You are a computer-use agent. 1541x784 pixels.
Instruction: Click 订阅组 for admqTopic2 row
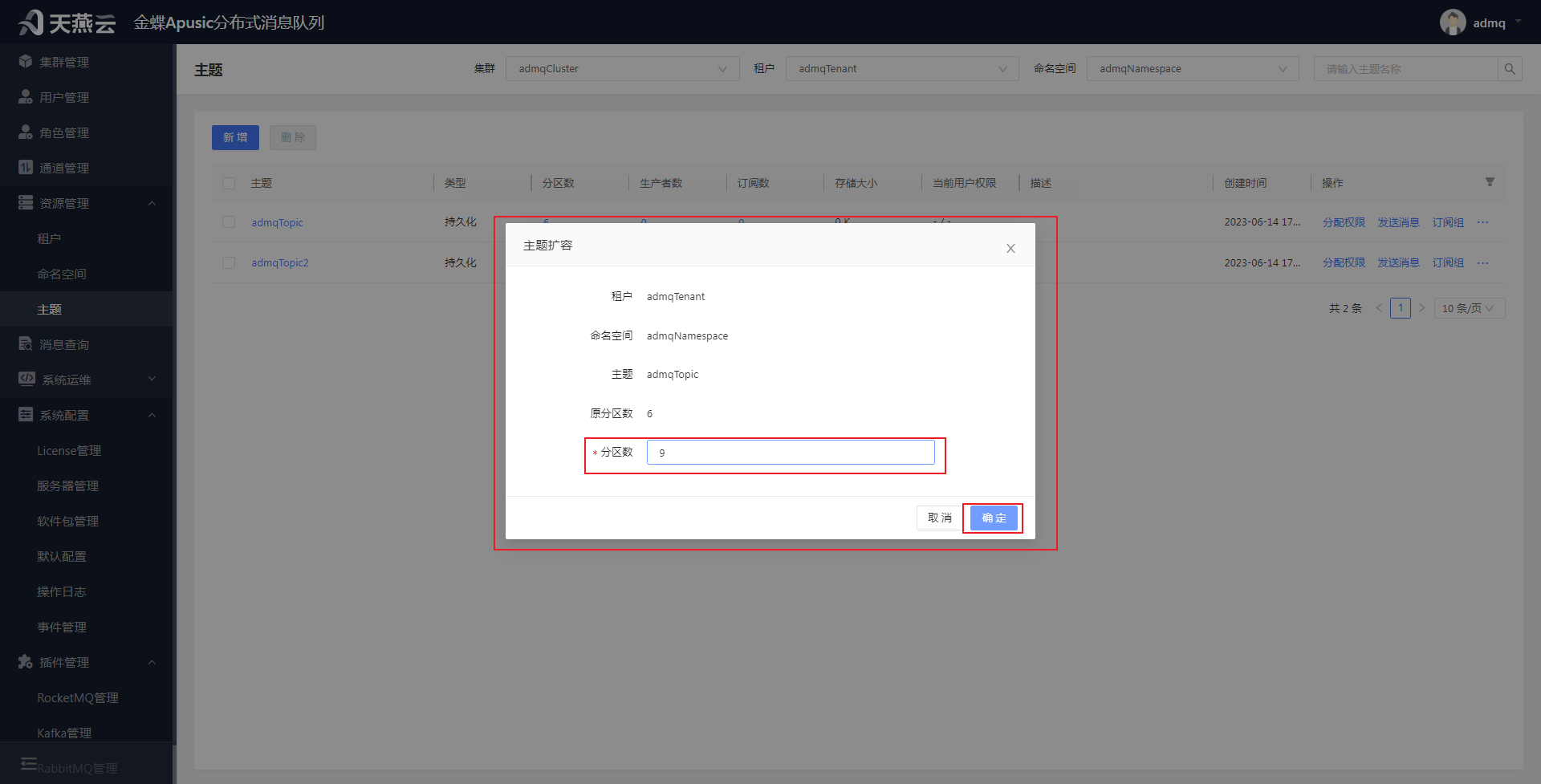pyautogui.click(x=1448, y=263)
